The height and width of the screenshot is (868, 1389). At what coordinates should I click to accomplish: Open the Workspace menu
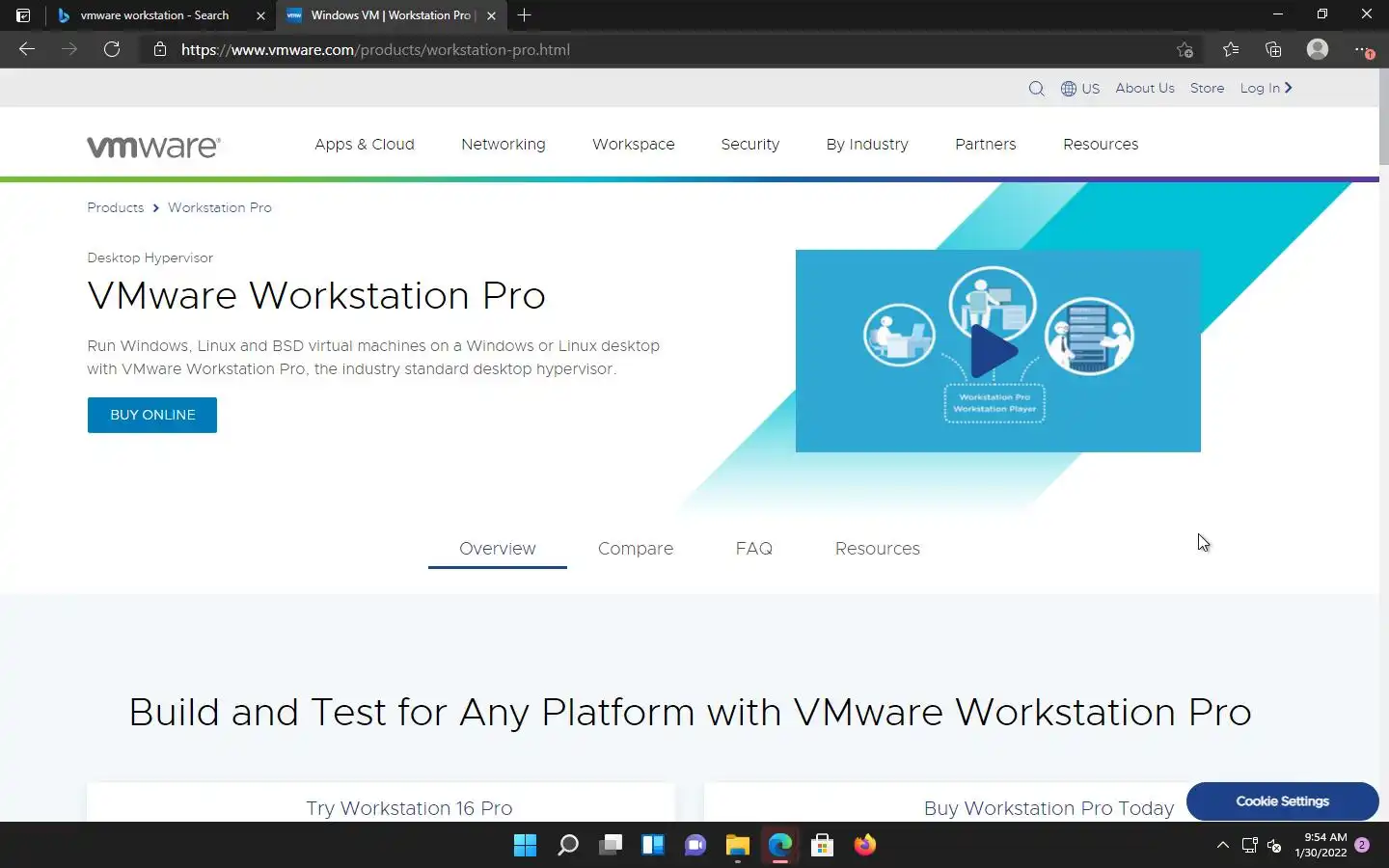(x=634, y=145)
